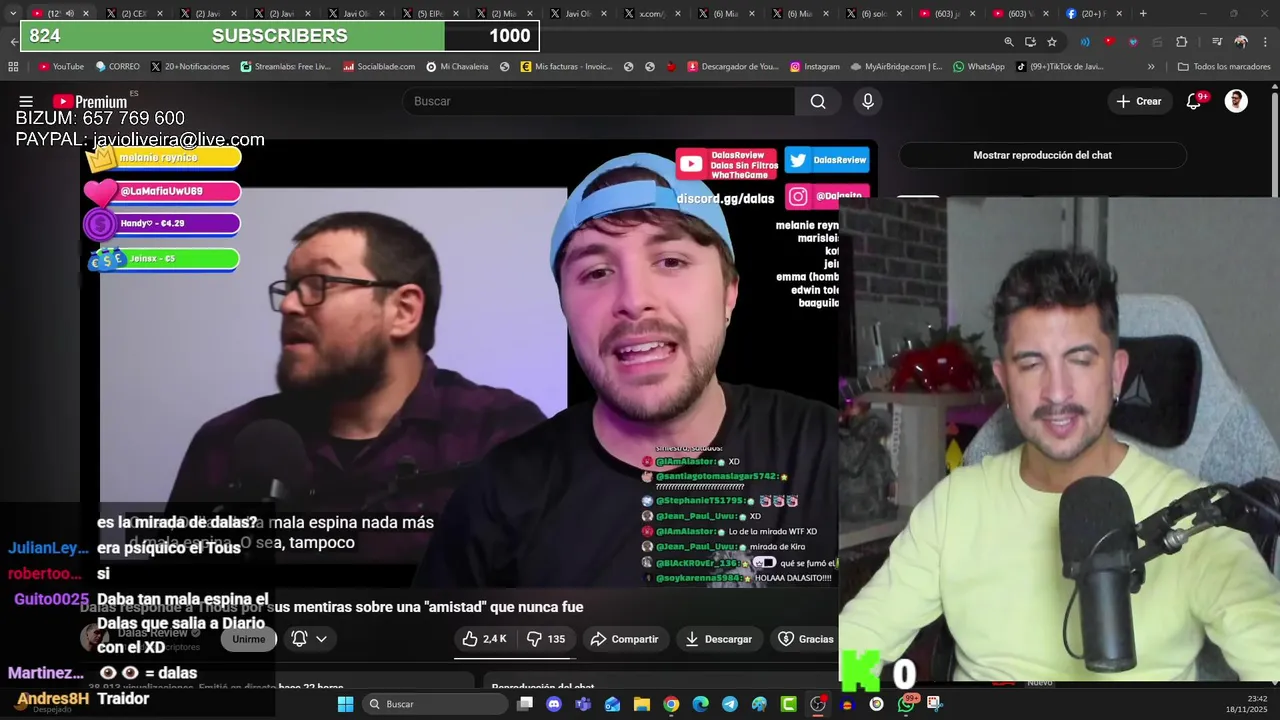Open the Mis facturas Invoice bookmark
Screen dimensions: 1280x720
point(566,67)
